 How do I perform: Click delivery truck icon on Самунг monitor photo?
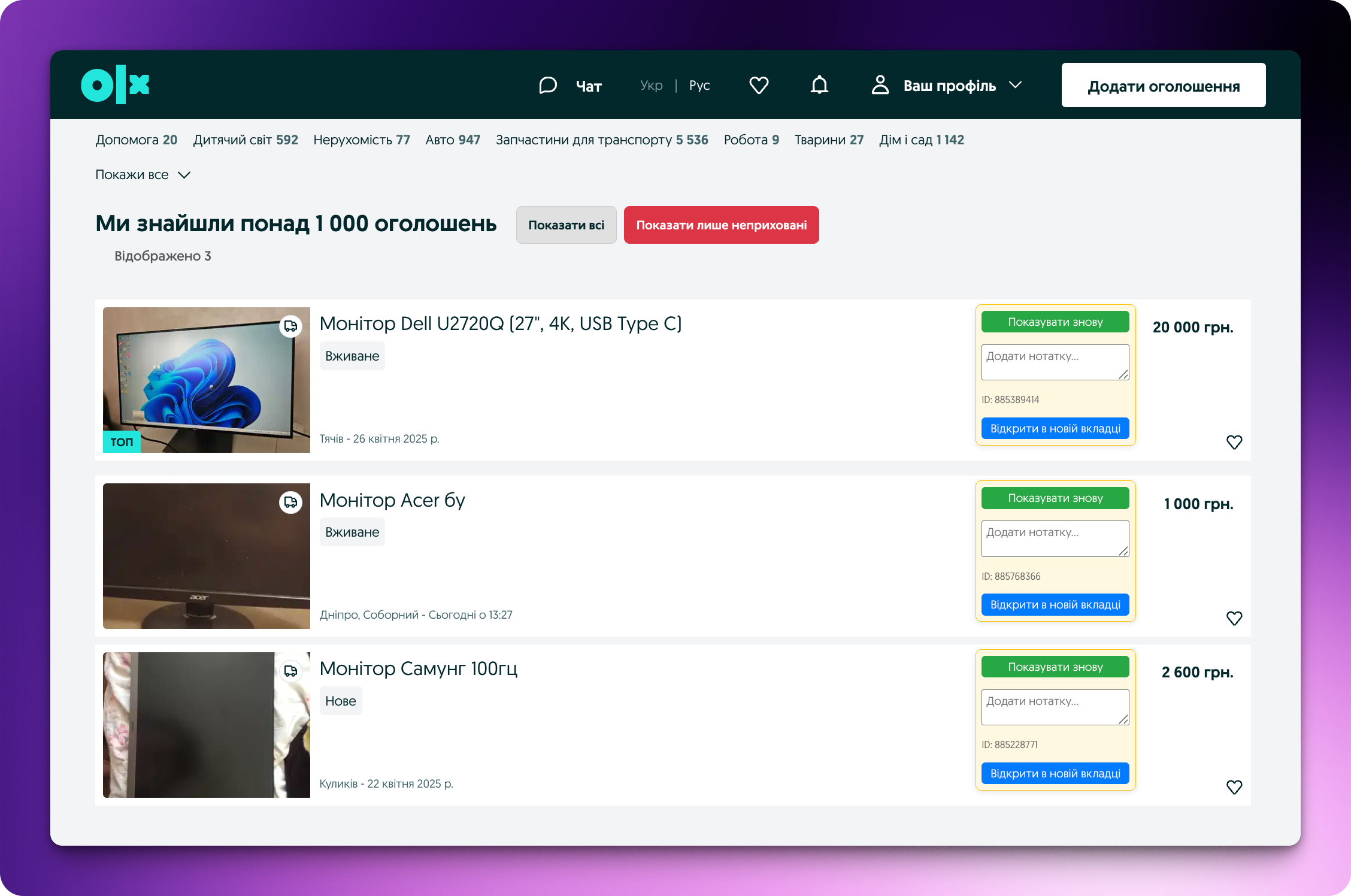point(291,671)
